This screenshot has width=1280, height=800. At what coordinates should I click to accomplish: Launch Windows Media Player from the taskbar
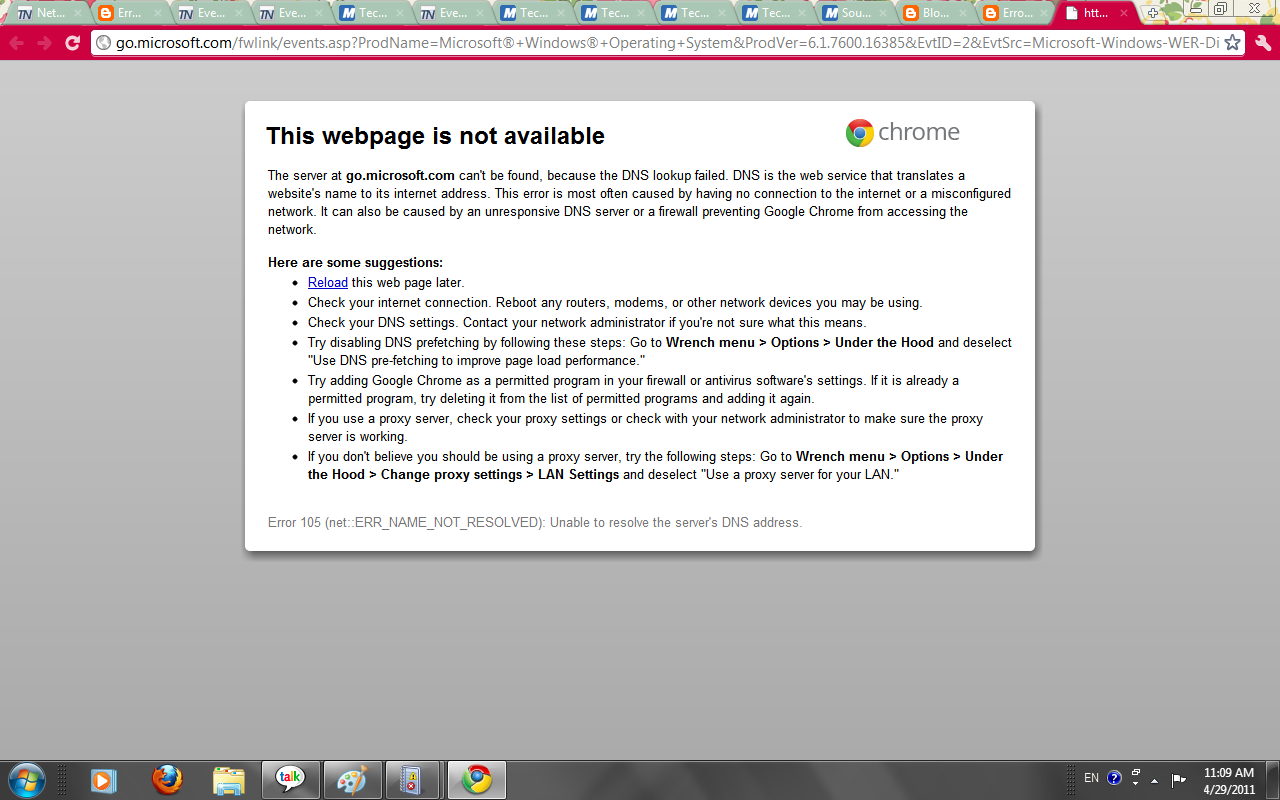[x=103, y=779]
